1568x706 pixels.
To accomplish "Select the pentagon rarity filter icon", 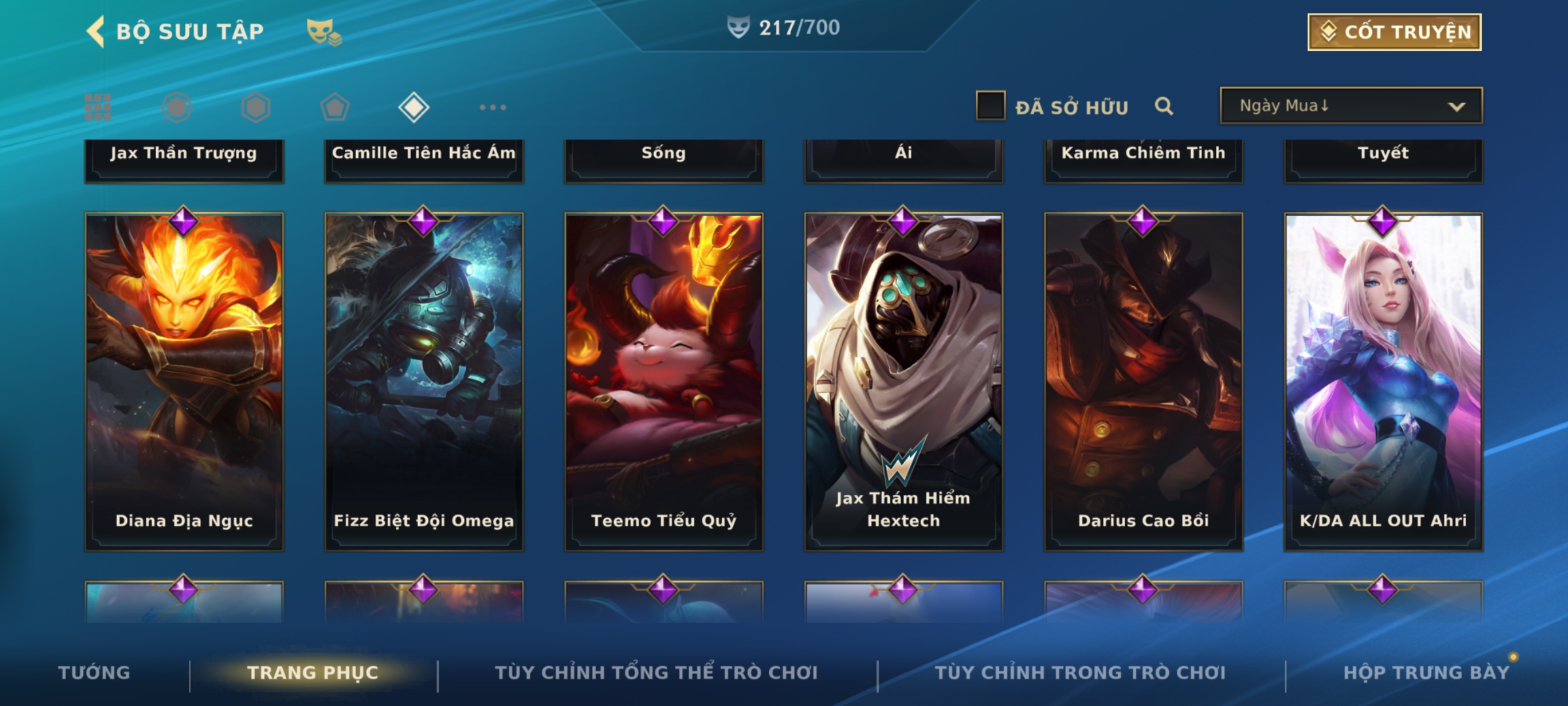I will tap(335, 107).
